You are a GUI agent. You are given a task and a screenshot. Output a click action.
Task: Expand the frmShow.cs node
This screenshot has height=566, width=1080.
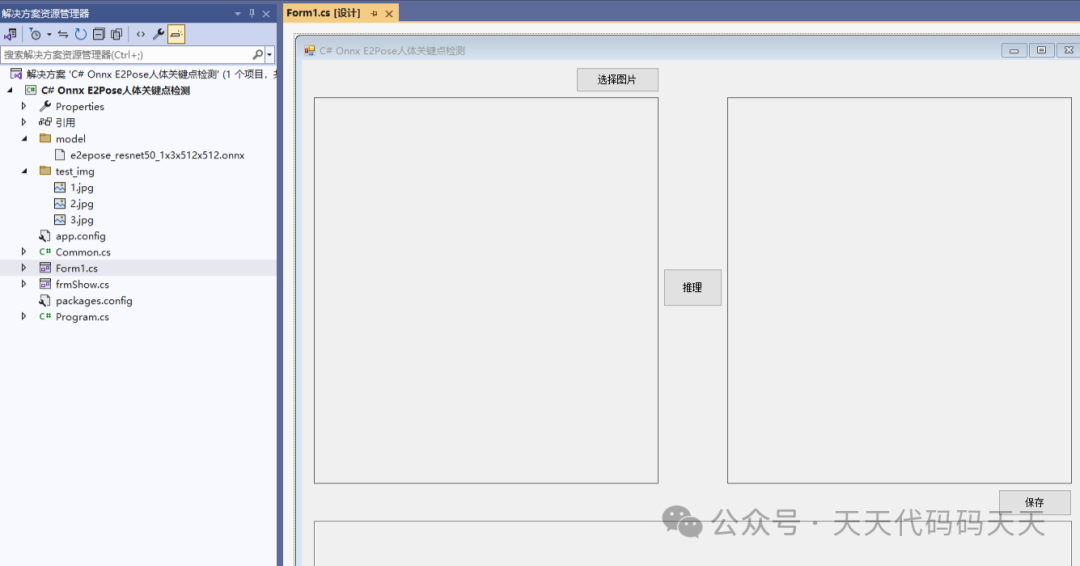coord(24,284)
